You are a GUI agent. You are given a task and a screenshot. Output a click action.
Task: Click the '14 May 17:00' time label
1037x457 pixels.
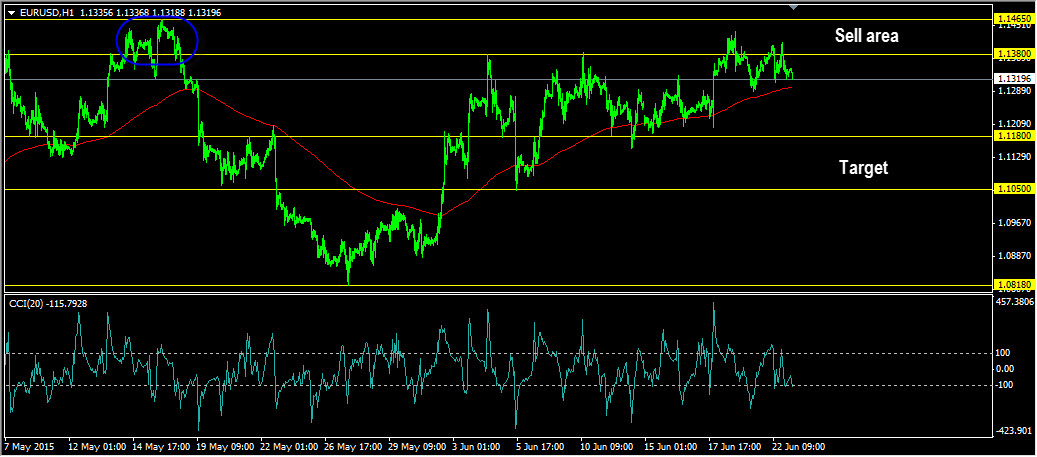click(x=162, y=446)
